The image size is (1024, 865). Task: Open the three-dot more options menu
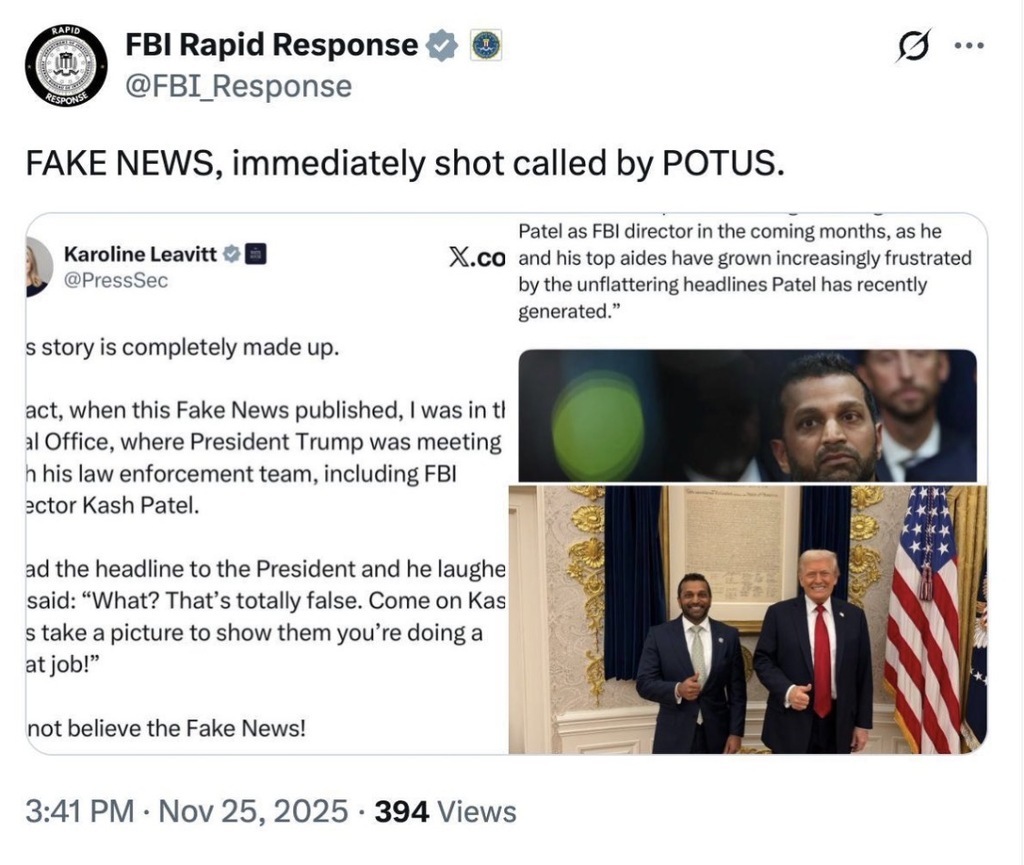[970, 46]
